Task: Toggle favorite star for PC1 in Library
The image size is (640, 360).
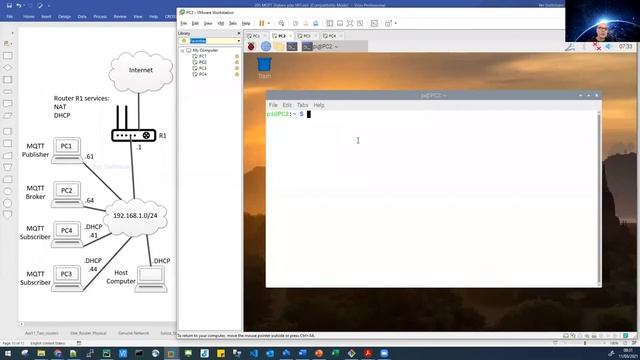Action: point(237,56)
